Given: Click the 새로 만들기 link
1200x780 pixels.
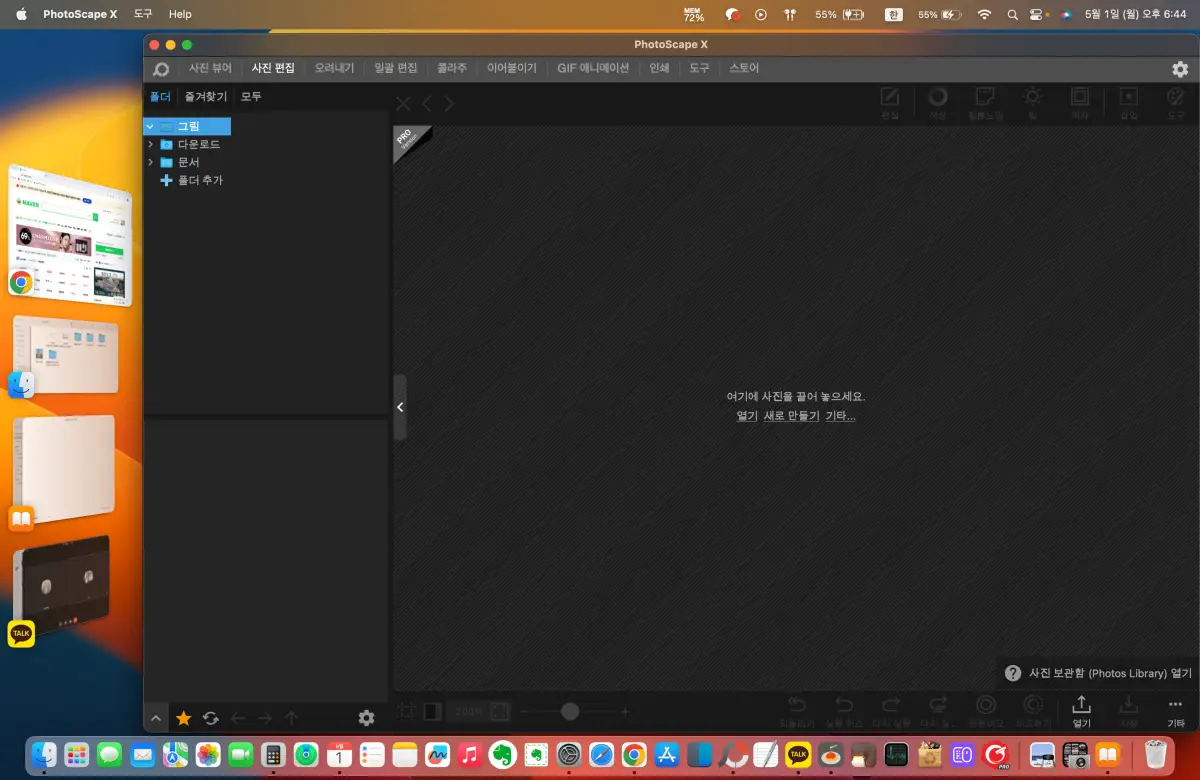Looking at the screenshot, I should [x=791, y=416].
